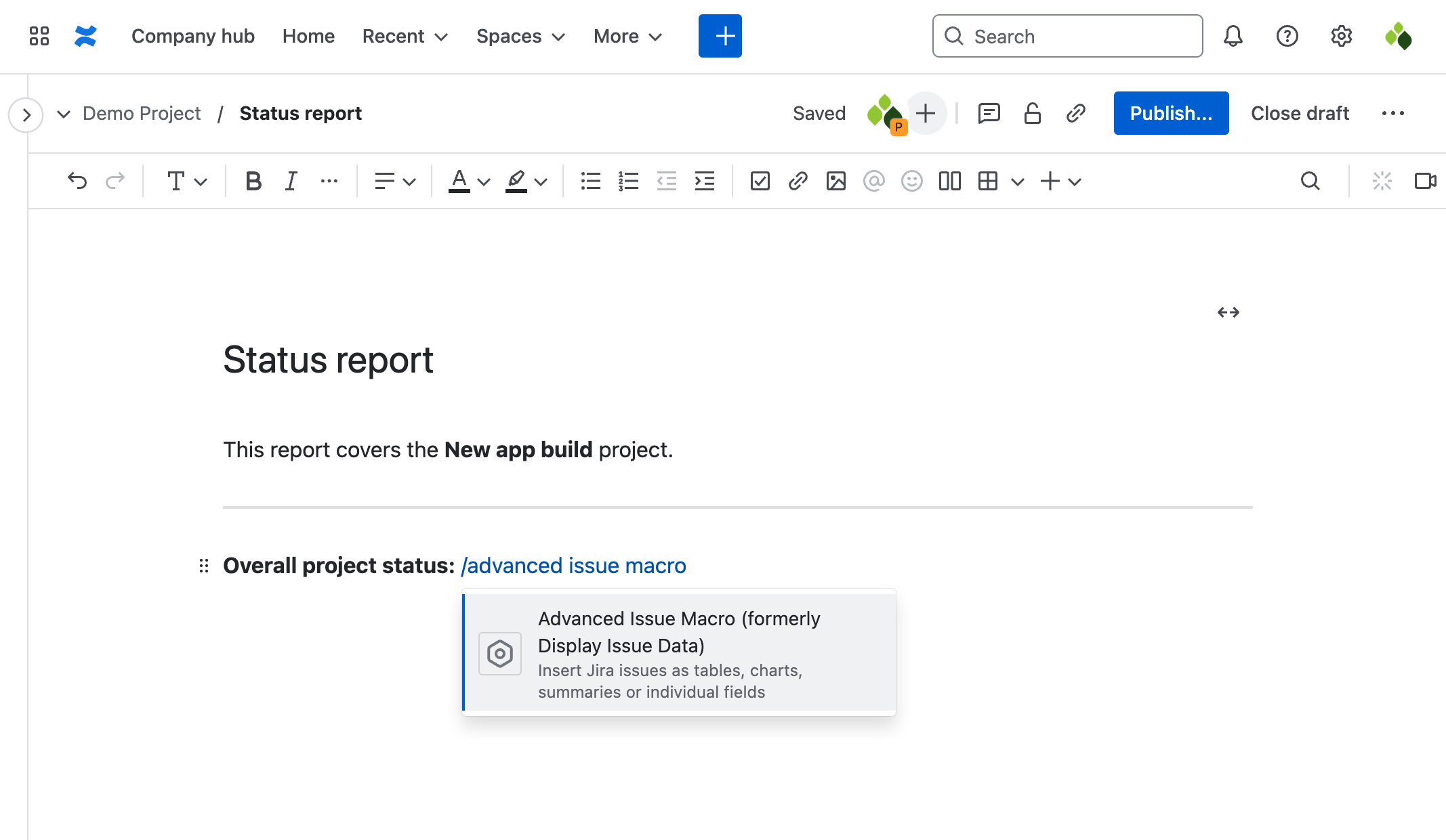Insert an action item (task checkbox)
This screenshot has height=840, width=1446.
click(760, 181)
